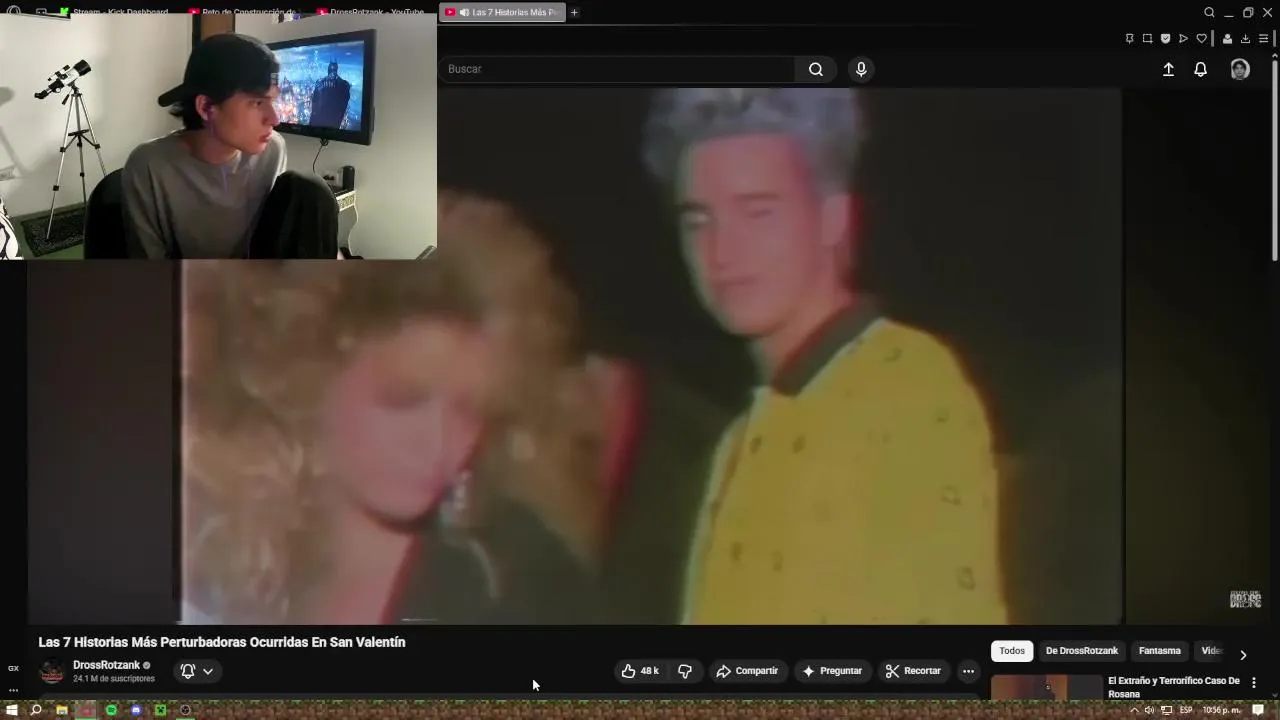The width and height of the screenshot is (1280, 720).
Task: Click the browser tab search magnifier
Action: tap(1209, 12)
